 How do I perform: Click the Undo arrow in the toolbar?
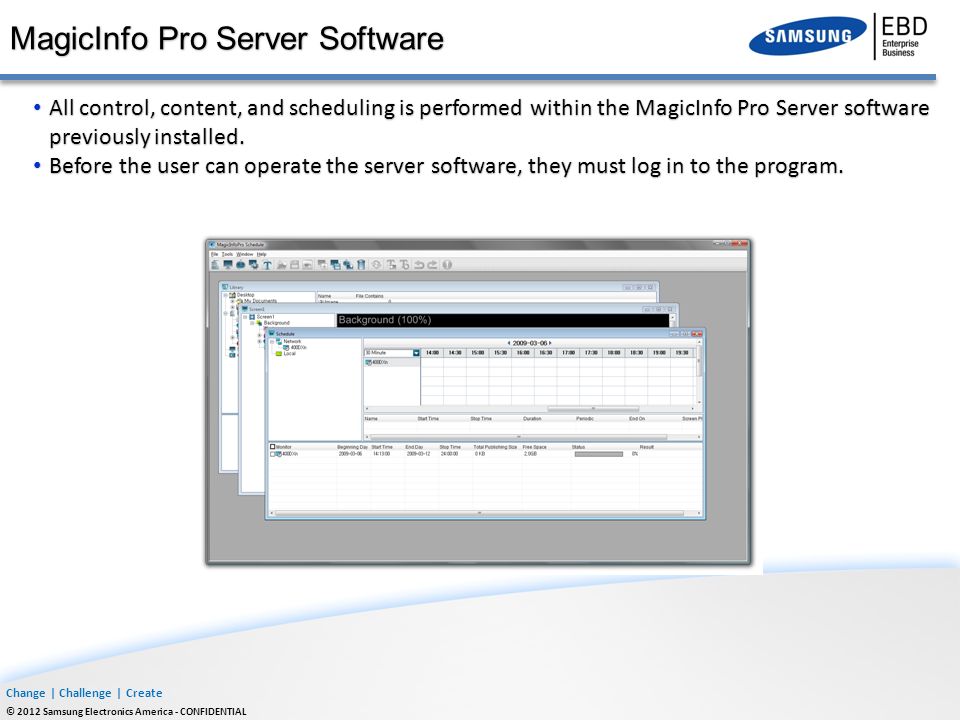pyautogui.click(x=419, y=264)
